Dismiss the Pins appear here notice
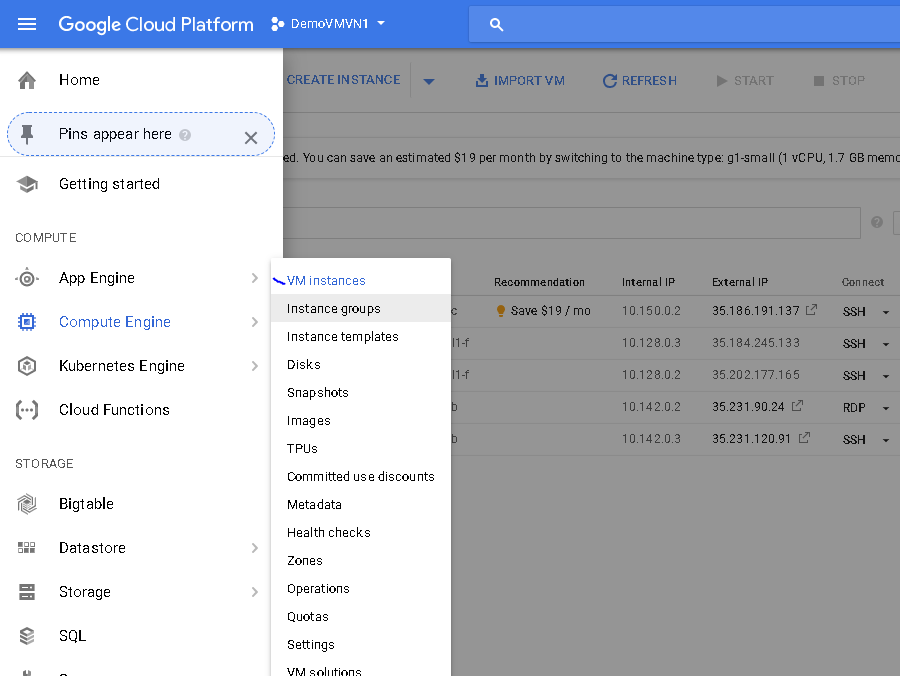 coord(251,138)
